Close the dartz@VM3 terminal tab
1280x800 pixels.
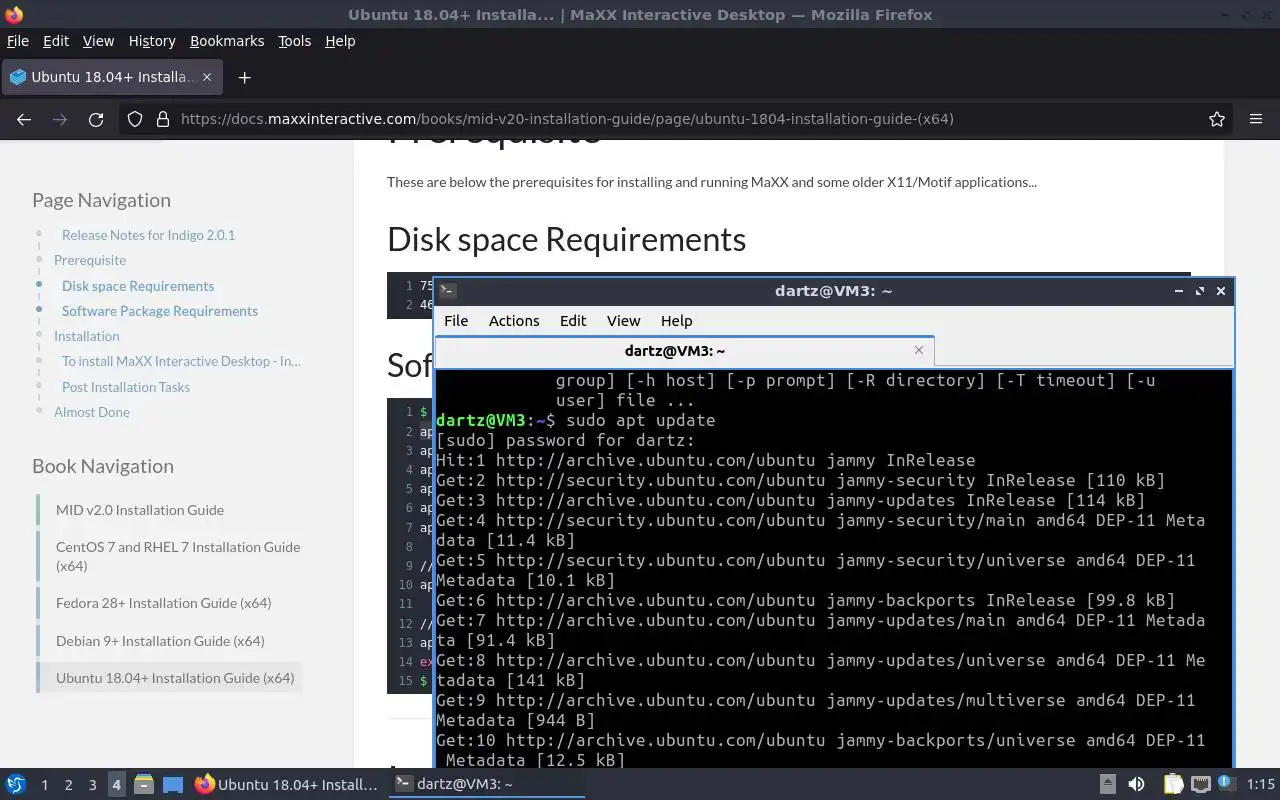pyautogui.click(x=919, y=350)
